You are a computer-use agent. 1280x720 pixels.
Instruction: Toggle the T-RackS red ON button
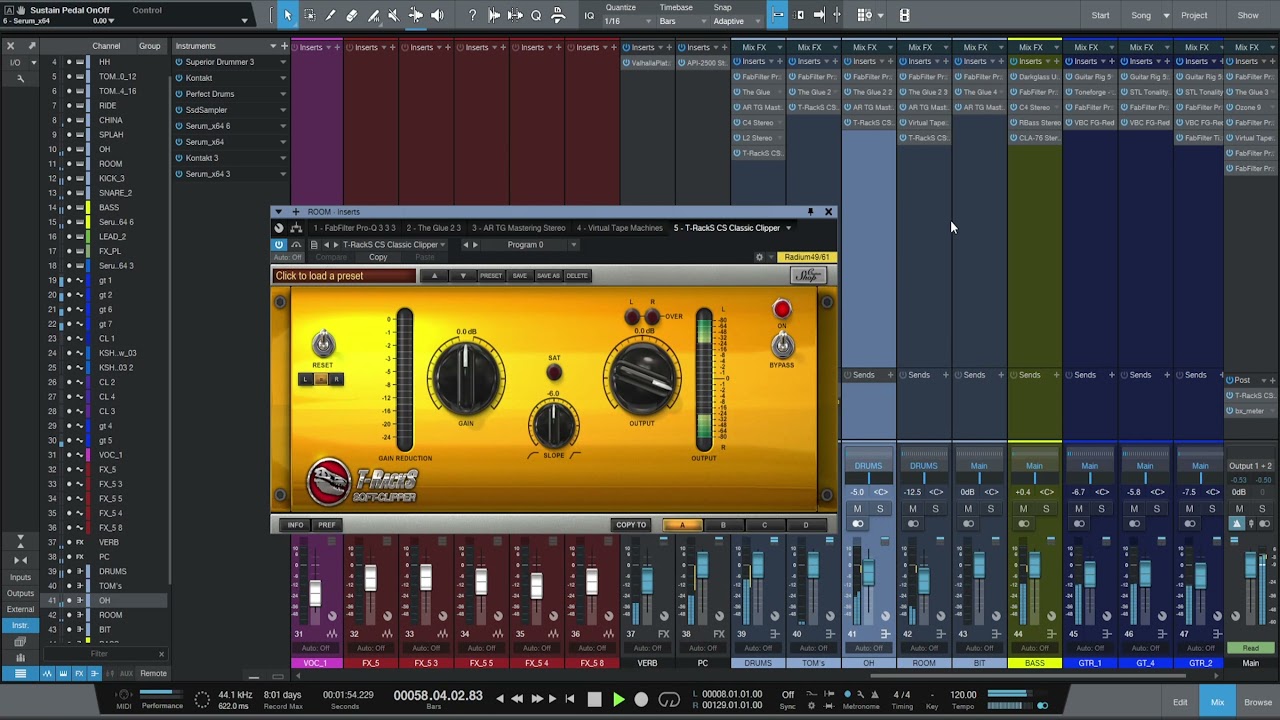pos(782,310)
